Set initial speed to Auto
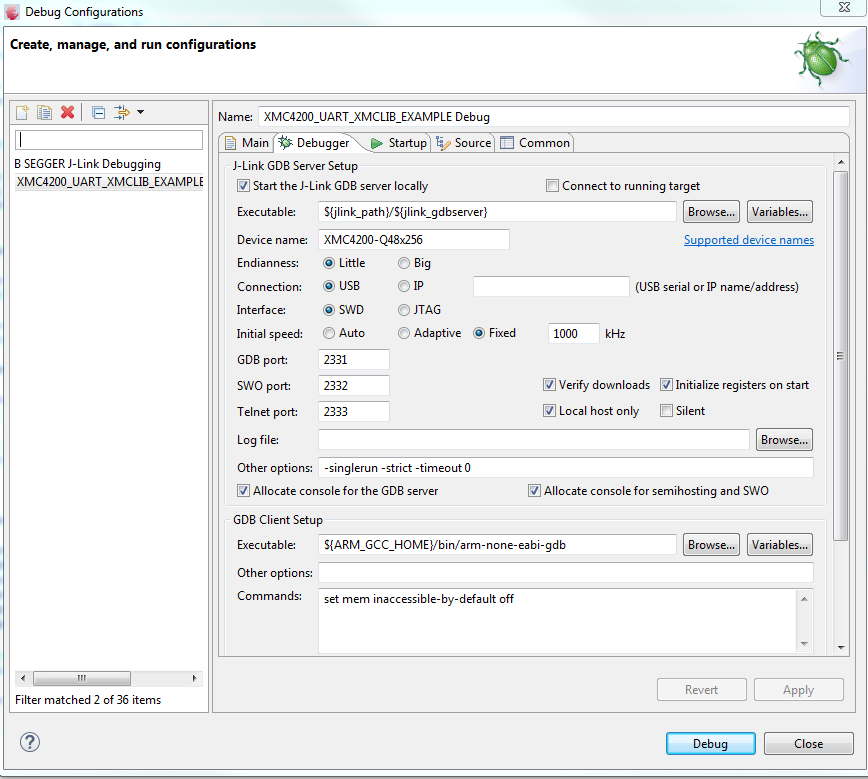The height and width of the screenshot is (779, 868). click(329, 333)
